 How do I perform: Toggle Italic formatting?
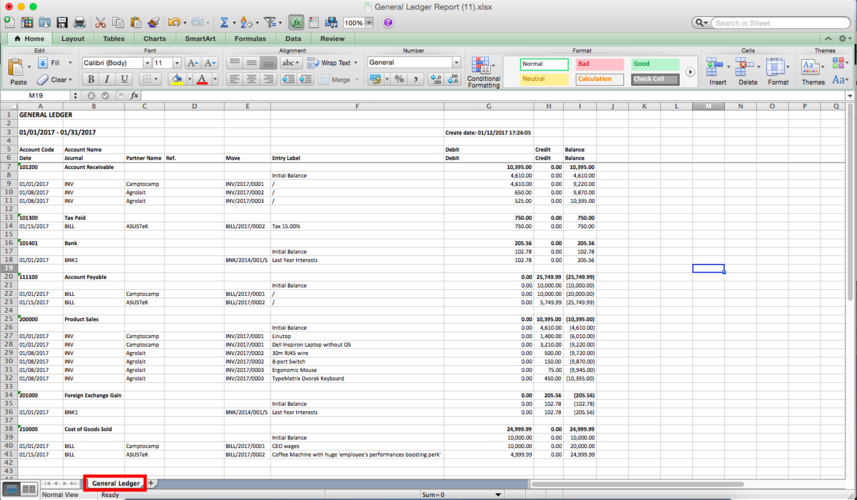[107, 79]
